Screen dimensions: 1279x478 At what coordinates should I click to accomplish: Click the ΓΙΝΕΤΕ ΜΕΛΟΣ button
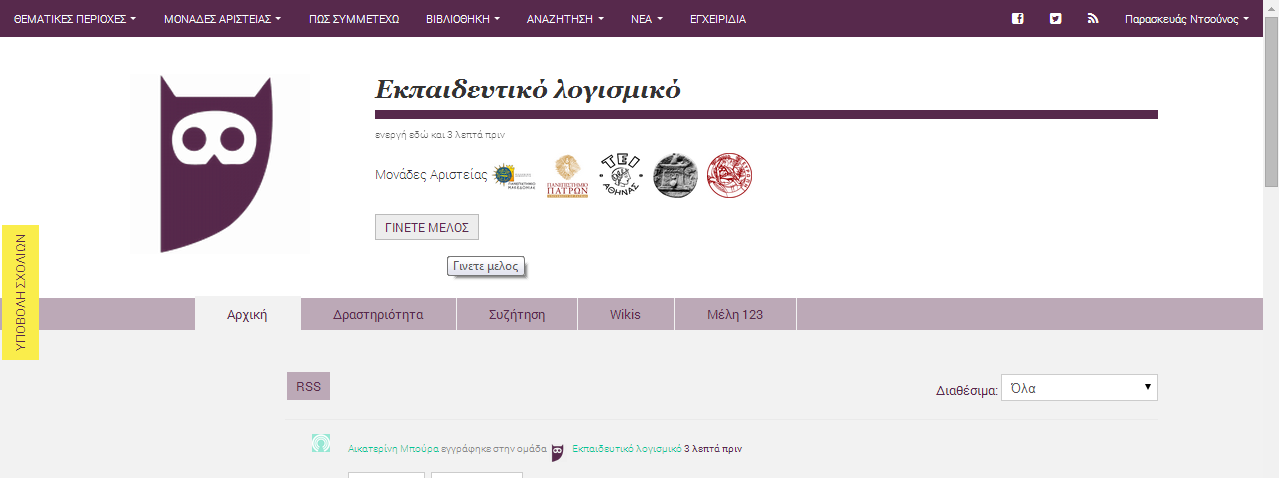coord(427,227)
